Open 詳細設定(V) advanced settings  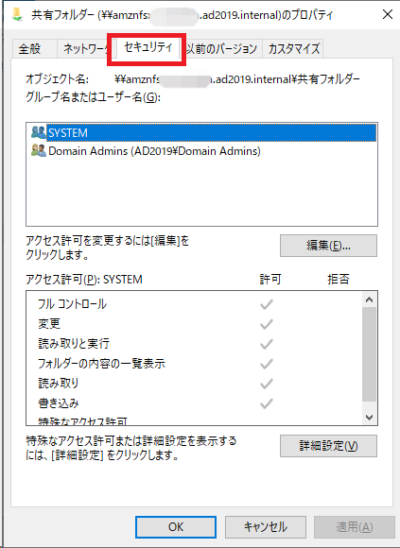[x=328, y=446]
